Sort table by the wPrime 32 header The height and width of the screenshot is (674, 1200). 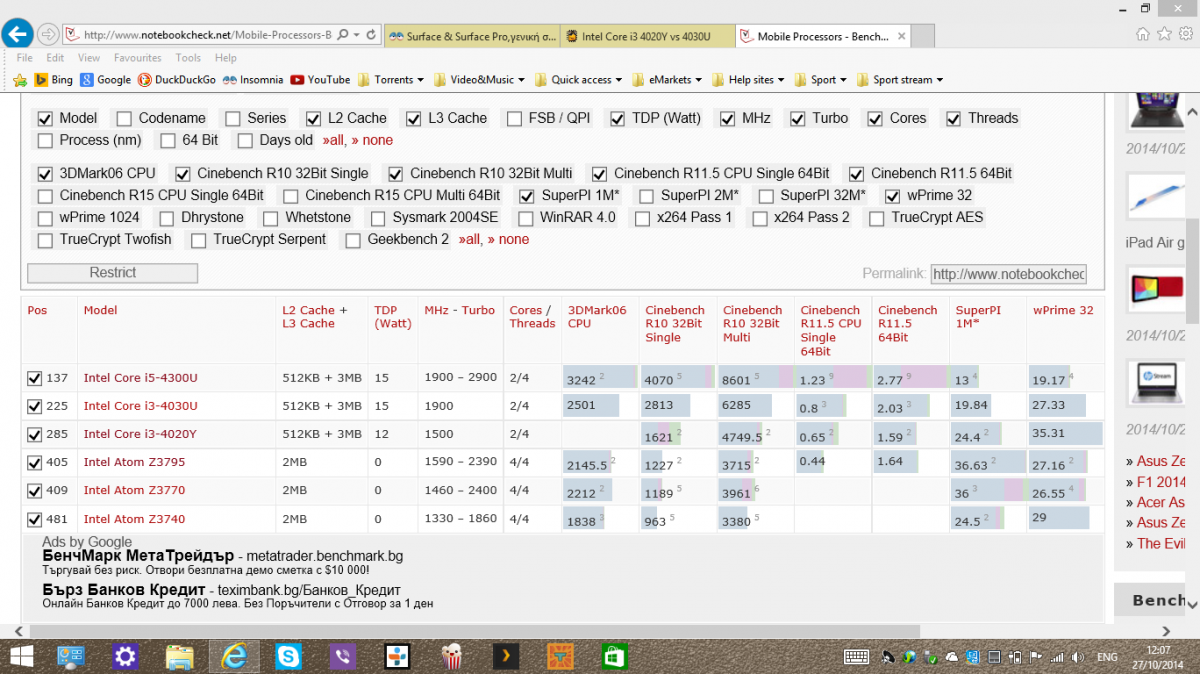(1063, 310)
